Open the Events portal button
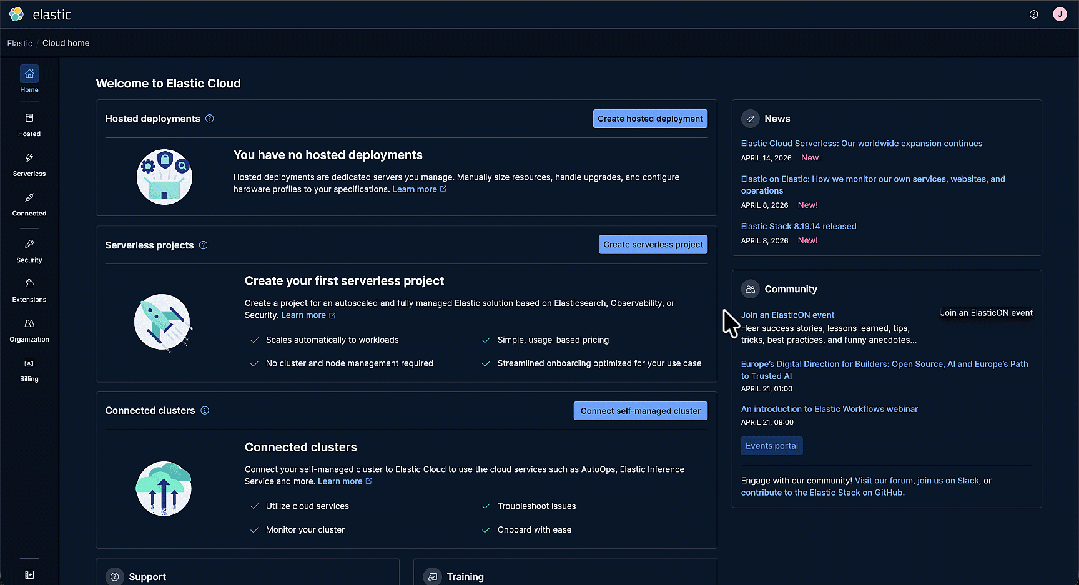This screenshot has height=585, width=1079. 771,446
